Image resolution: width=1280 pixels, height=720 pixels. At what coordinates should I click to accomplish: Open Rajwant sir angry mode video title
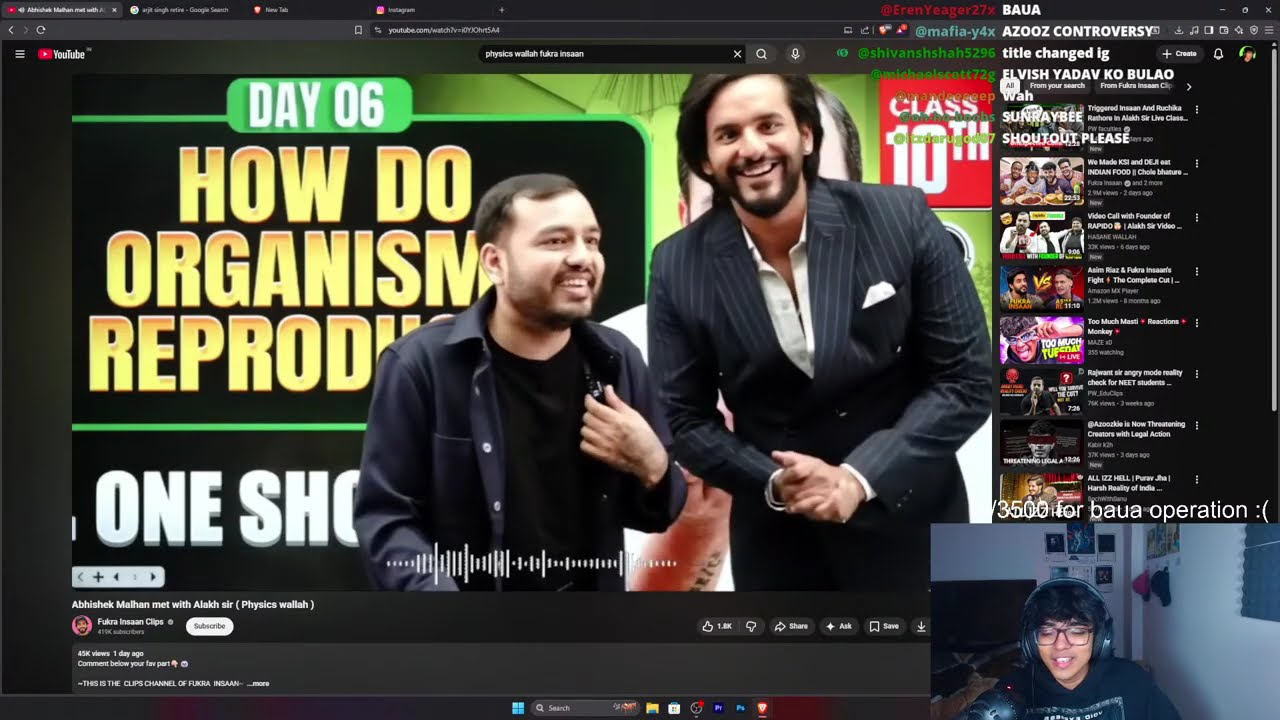coord(1135,377)
